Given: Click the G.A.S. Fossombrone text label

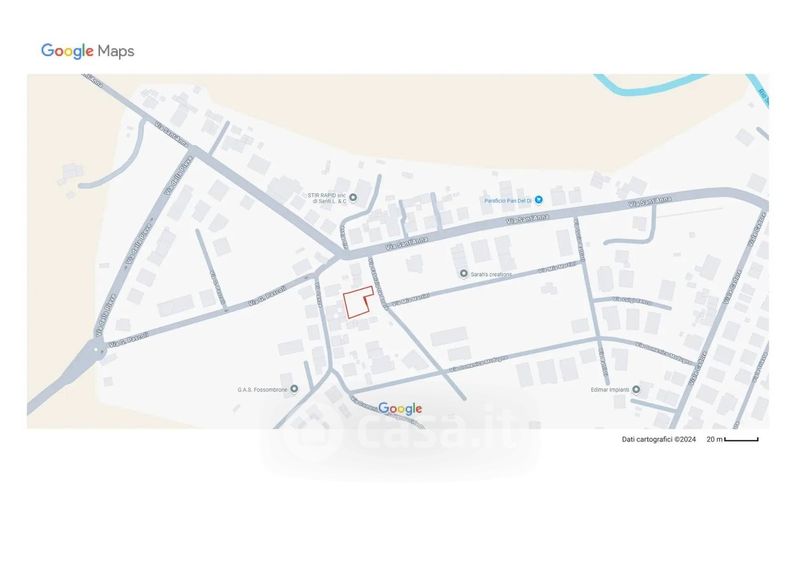Looking at the screenshot, I should pos(263,389).
